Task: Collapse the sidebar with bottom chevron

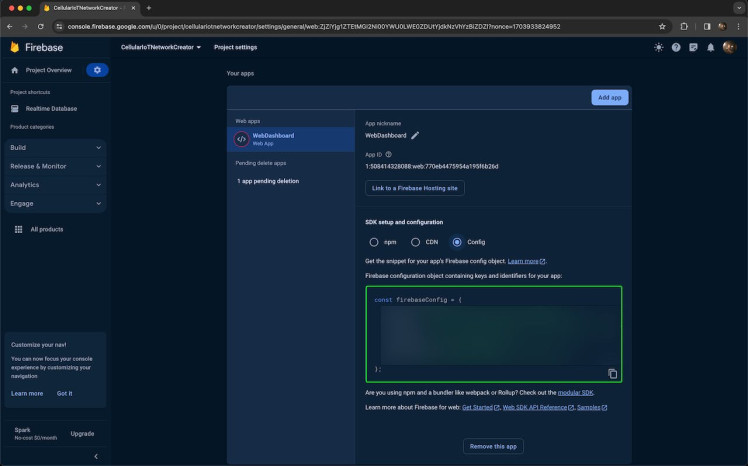Action: (96, 456)
